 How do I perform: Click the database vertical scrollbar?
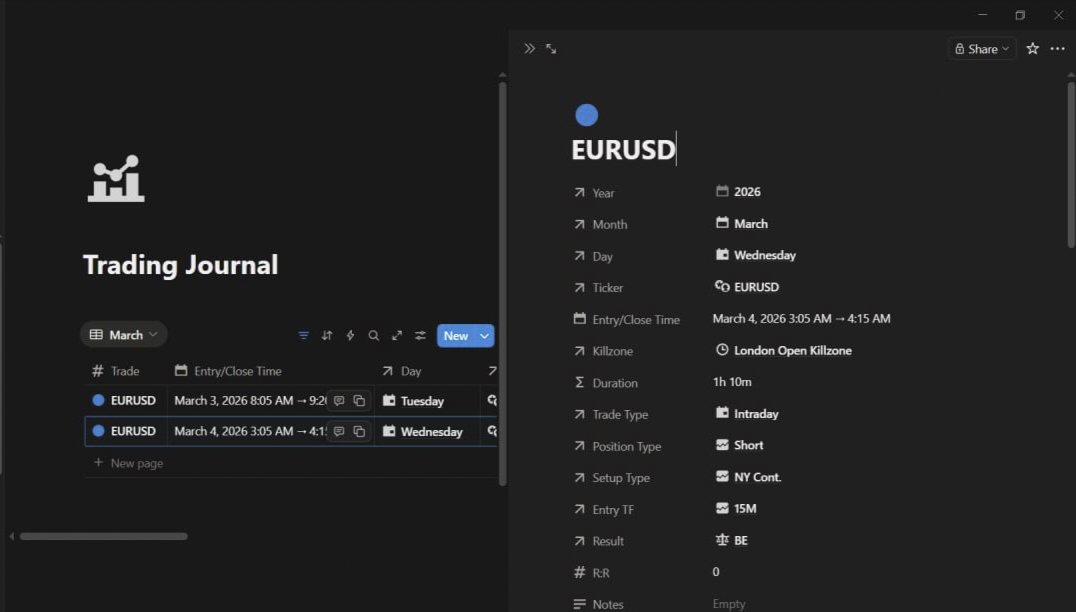502,284
